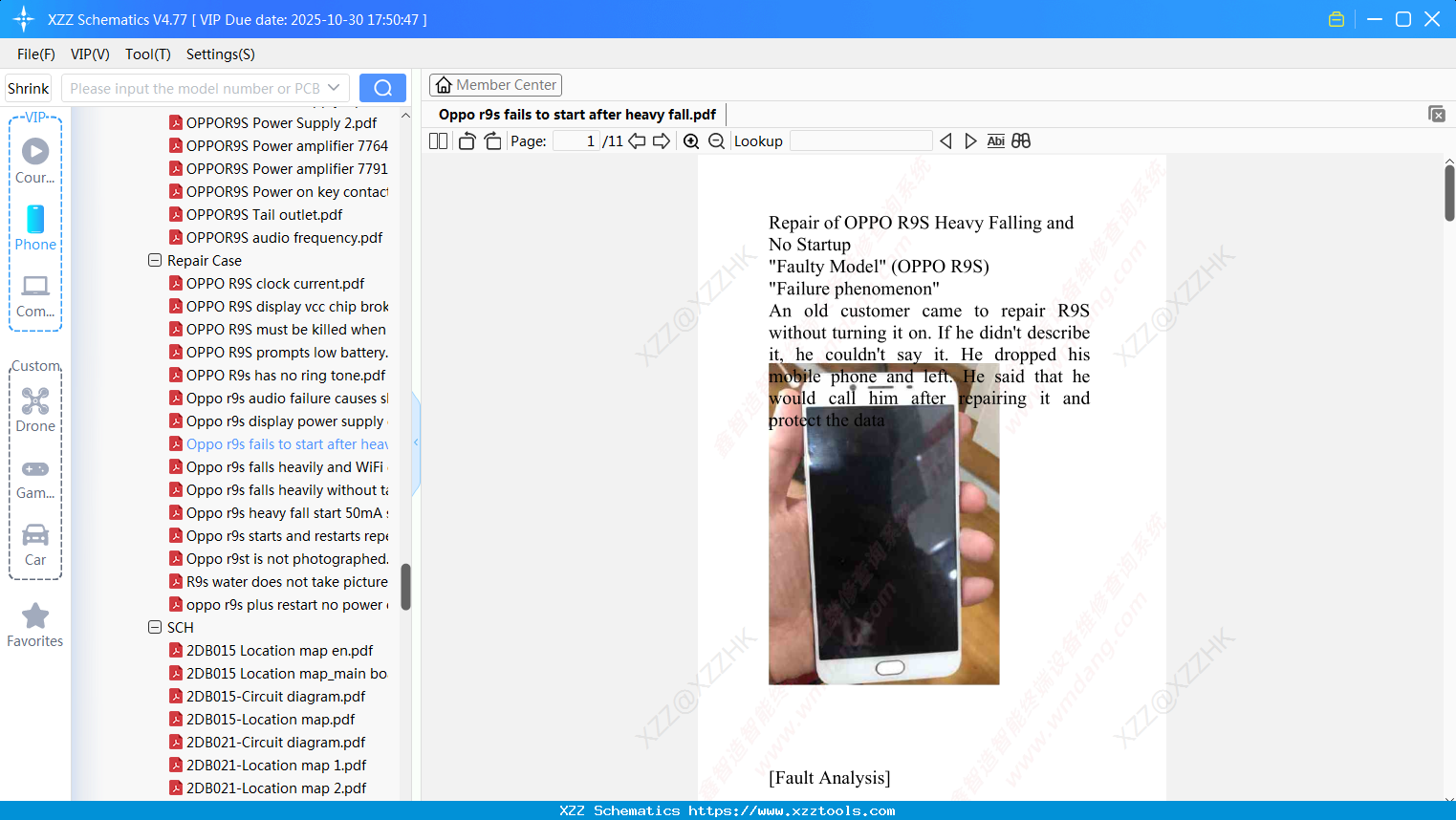
Task: Go to the next page arrow
Action: point(662,141)
